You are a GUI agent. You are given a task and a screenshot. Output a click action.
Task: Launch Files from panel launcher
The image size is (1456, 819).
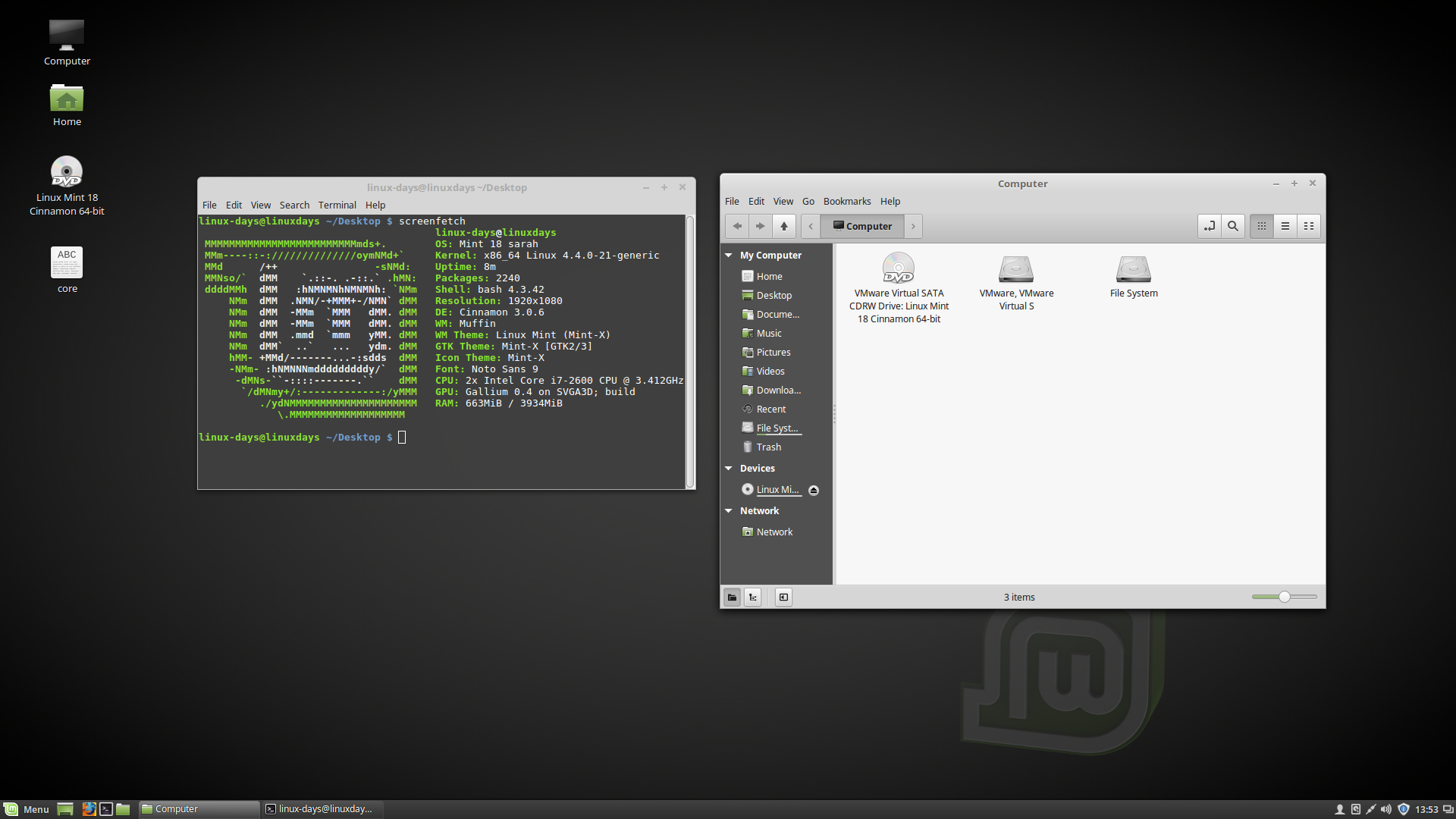[123, 809]
